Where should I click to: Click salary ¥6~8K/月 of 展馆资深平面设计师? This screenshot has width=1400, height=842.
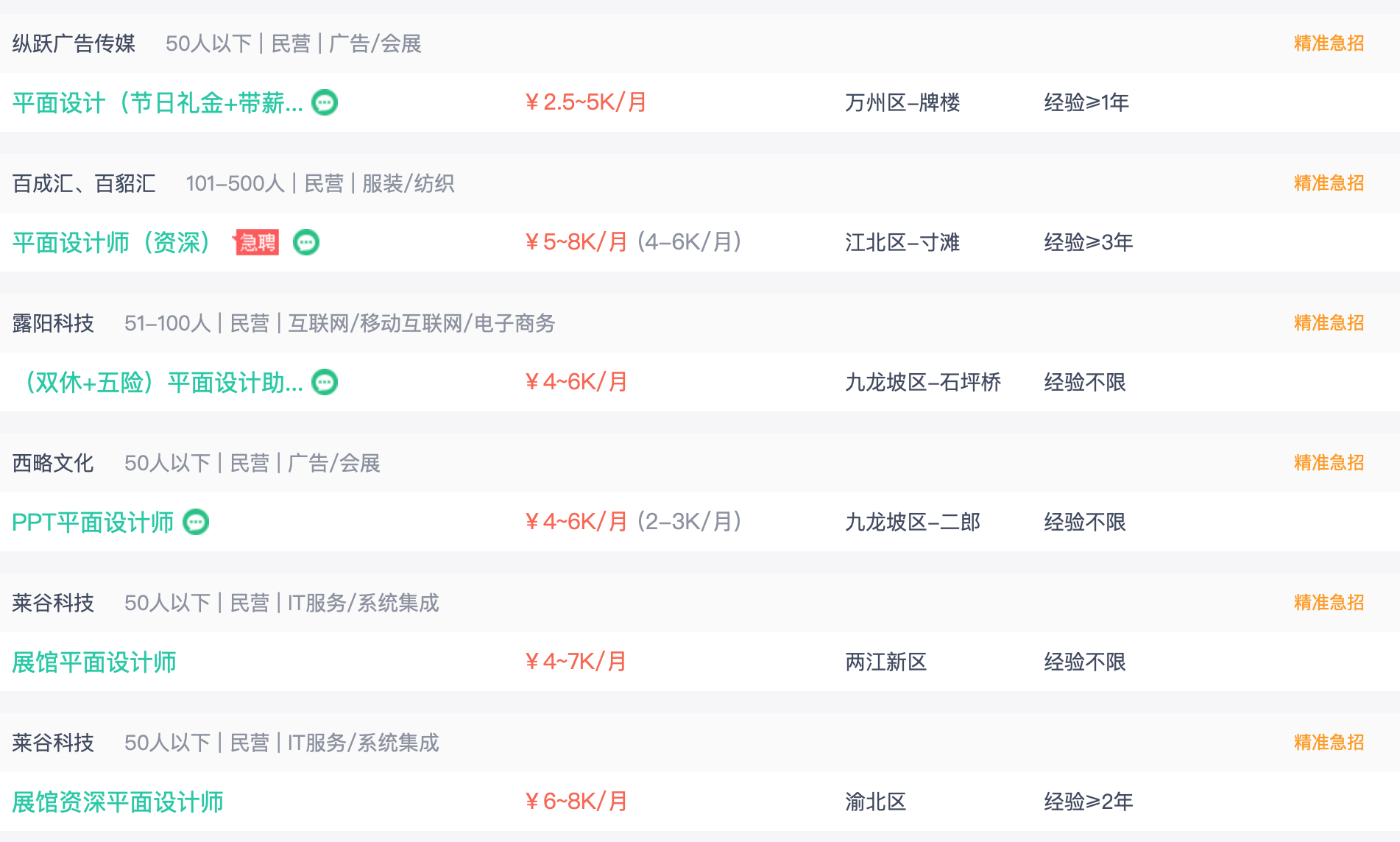(x=576, y=802)
